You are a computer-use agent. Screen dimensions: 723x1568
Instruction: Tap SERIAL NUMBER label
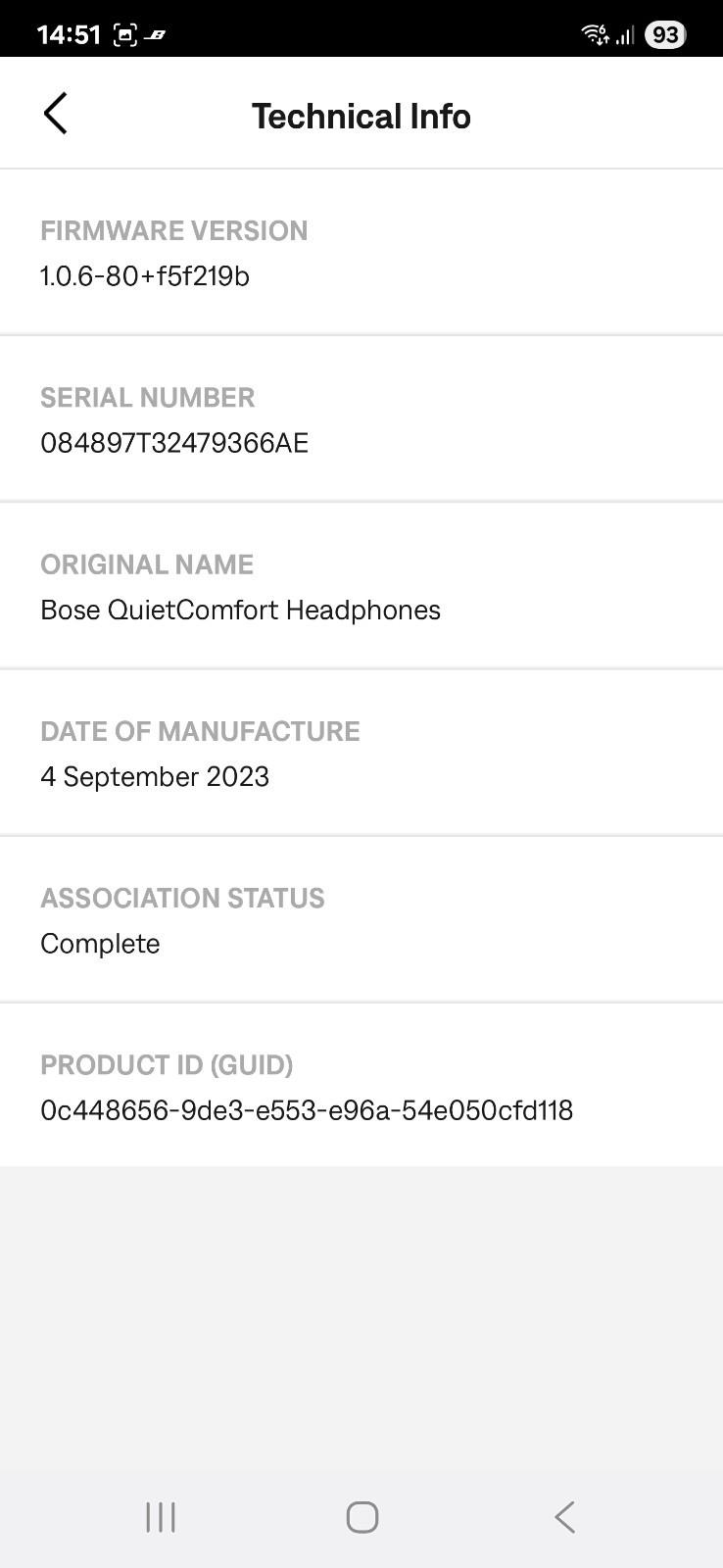click(x=148, y=397)
